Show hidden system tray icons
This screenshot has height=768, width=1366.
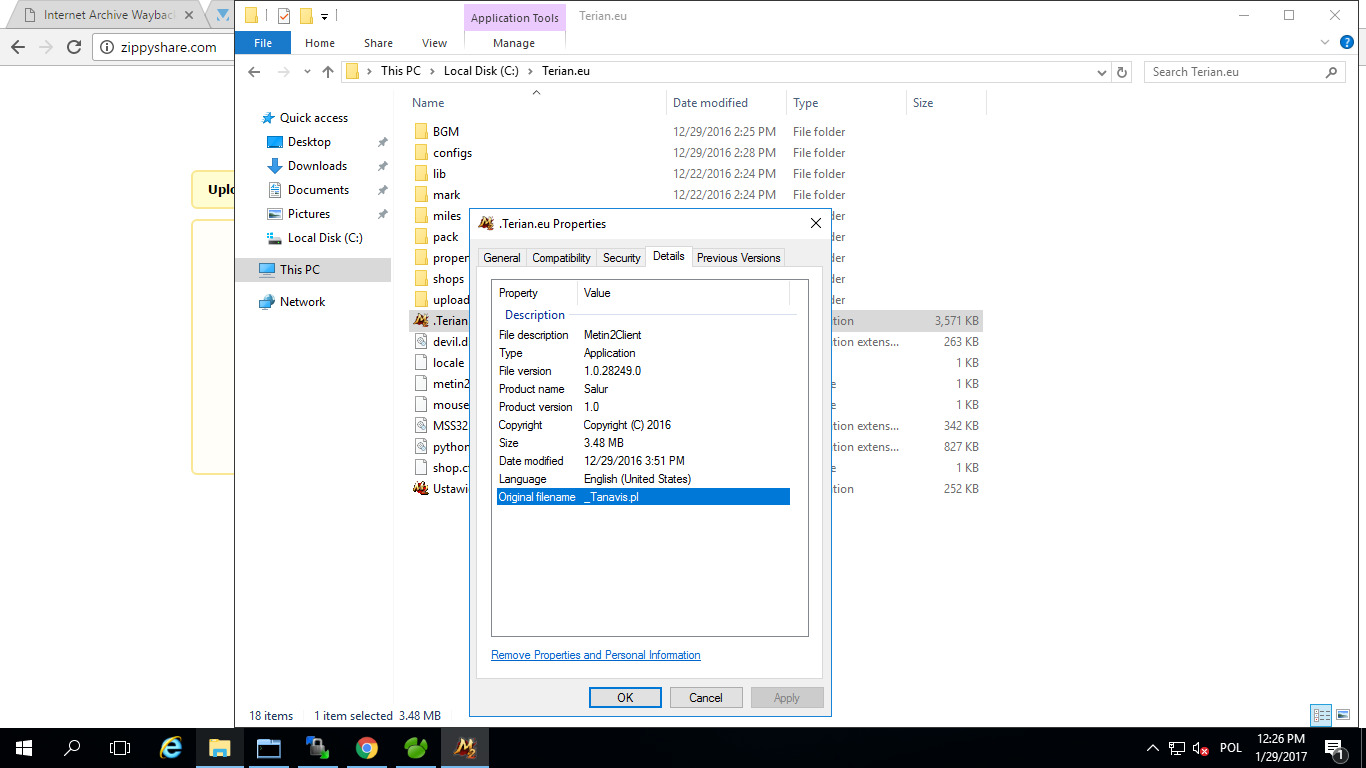click(x=1152, y=748)
